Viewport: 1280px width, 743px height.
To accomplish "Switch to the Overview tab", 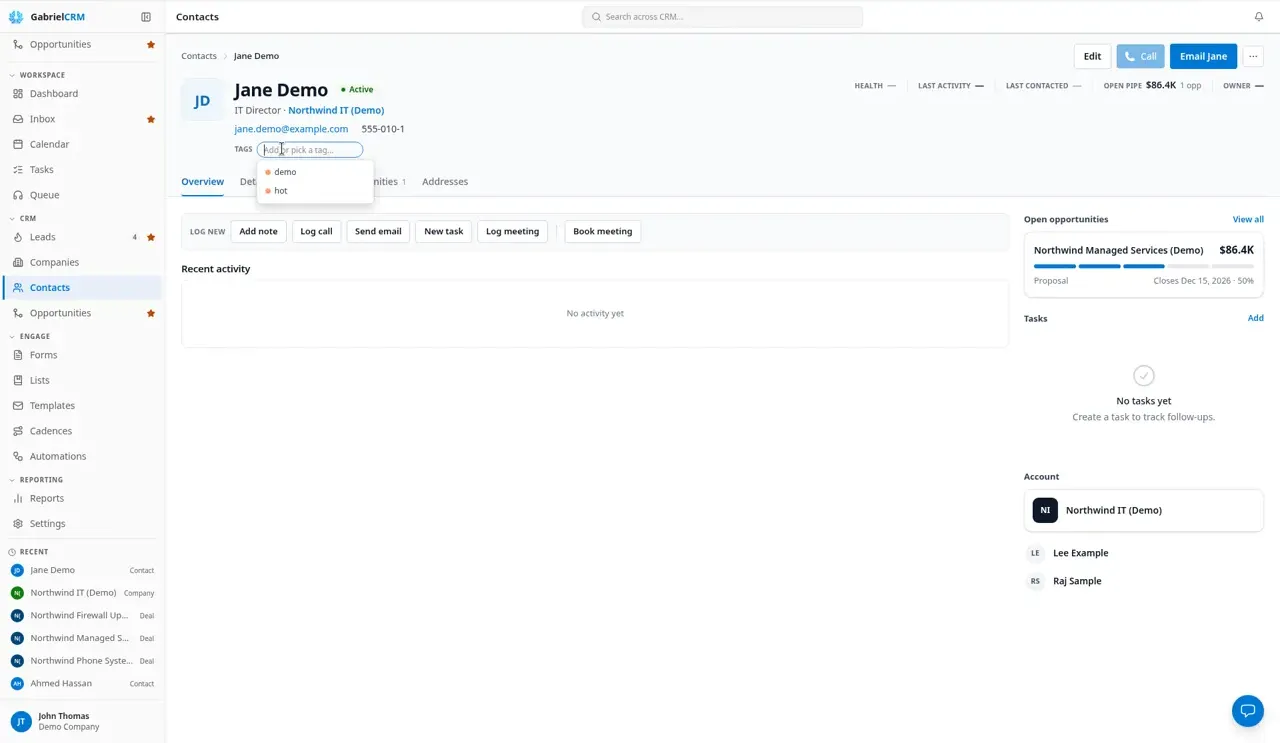I will [202, 182].
